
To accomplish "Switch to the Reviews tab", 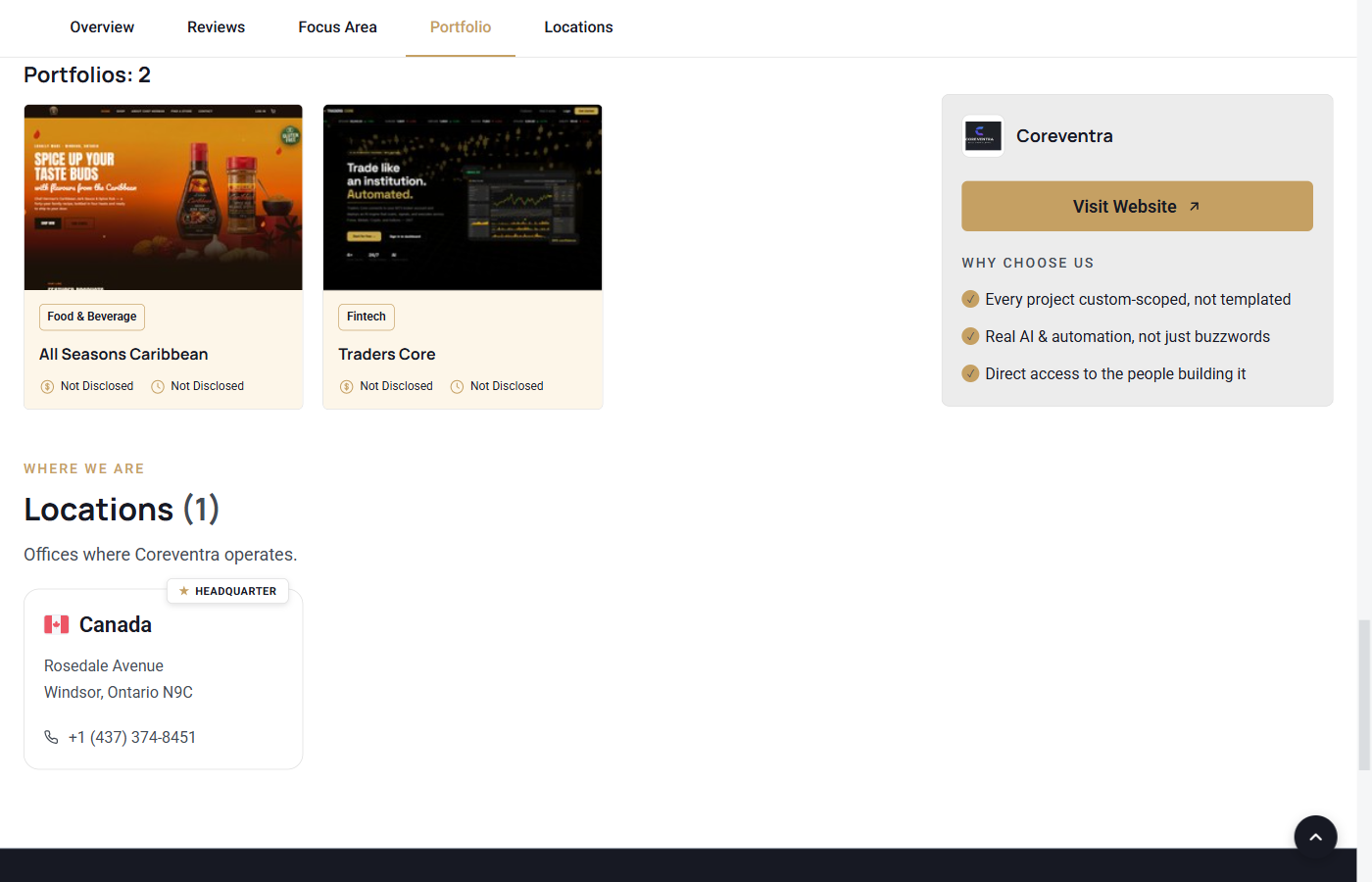I will pyautogui.click(x=217, y=27).
